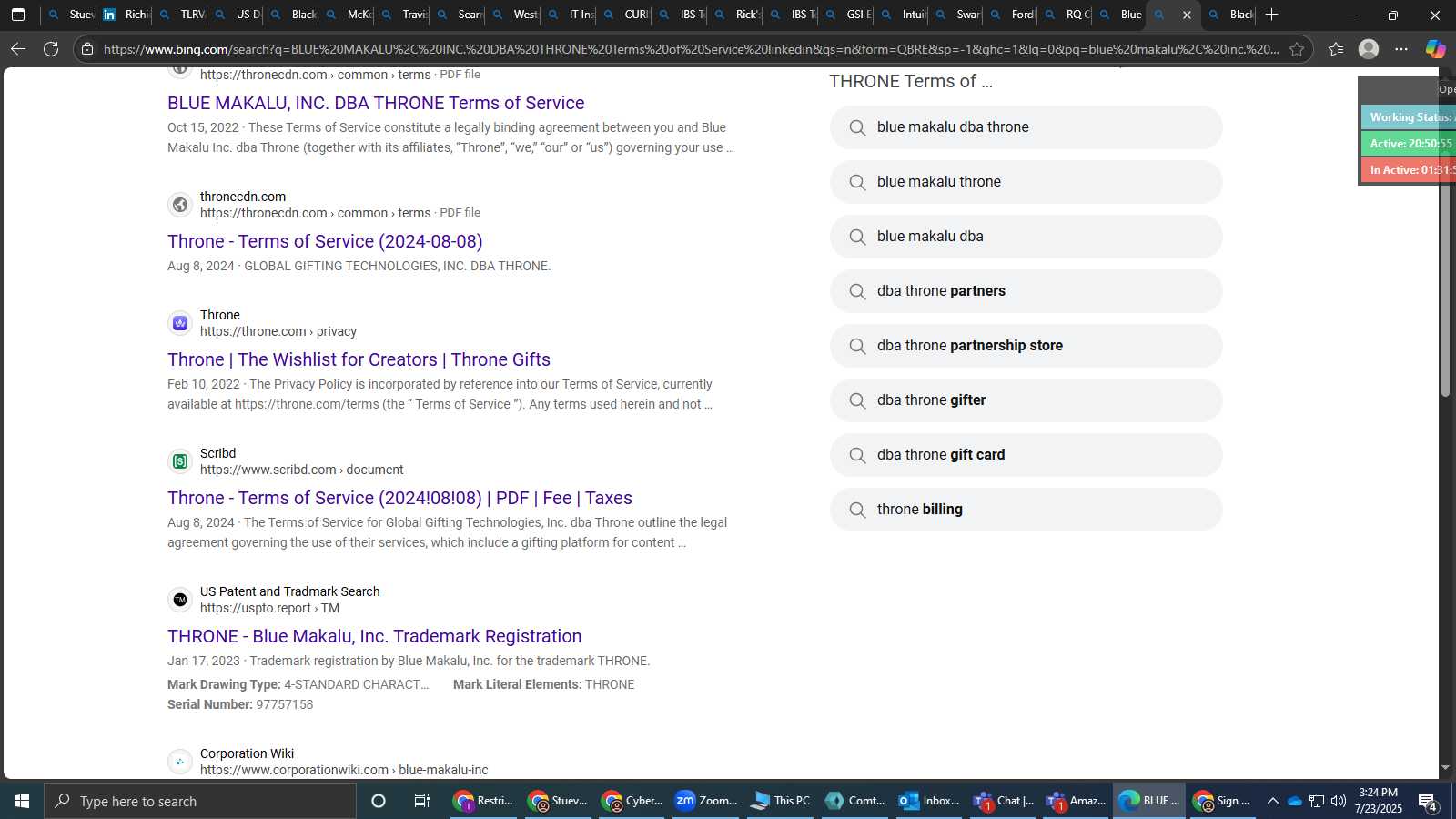Open Throne Wishlist for Creators link
This screenshot has height=819, width=1456.
pyautogui.click(x=359, y=359)
